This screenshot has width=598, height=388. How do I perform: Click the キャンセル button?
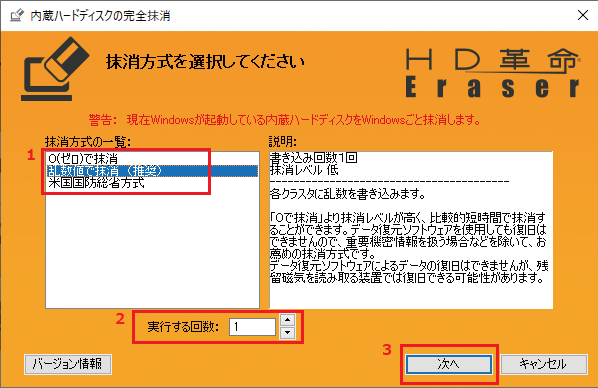[543, 364]
